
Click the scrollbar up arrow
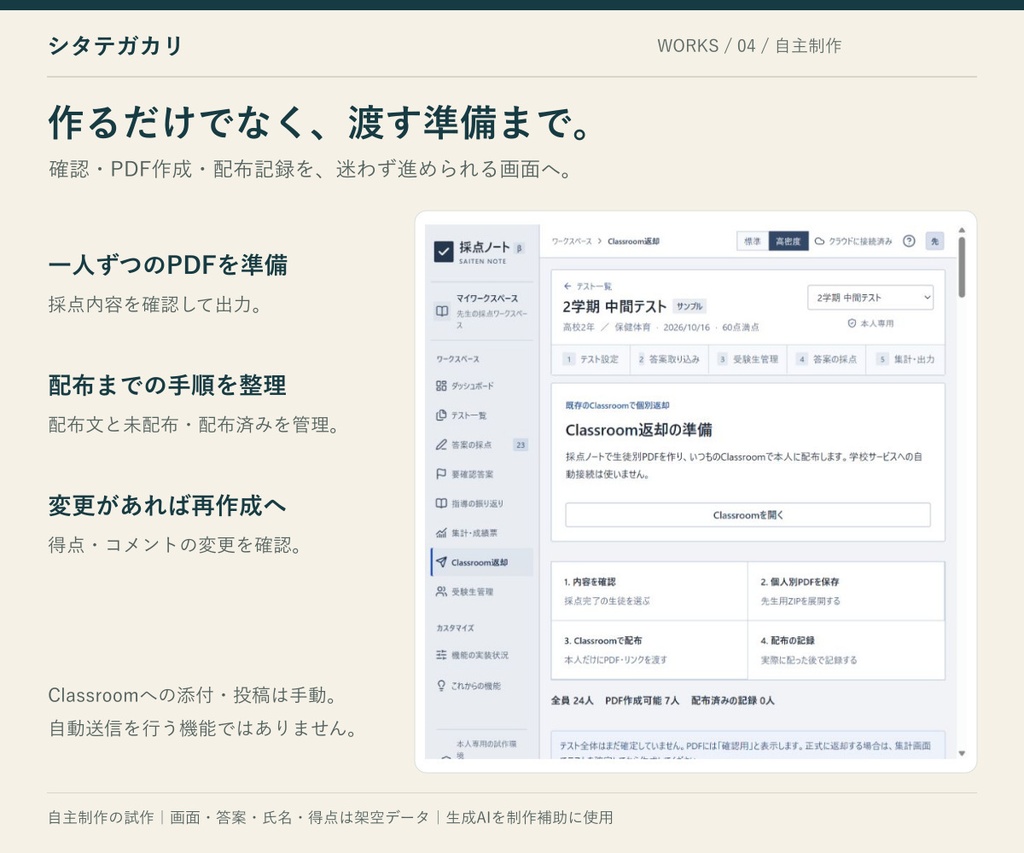point(961,230)
